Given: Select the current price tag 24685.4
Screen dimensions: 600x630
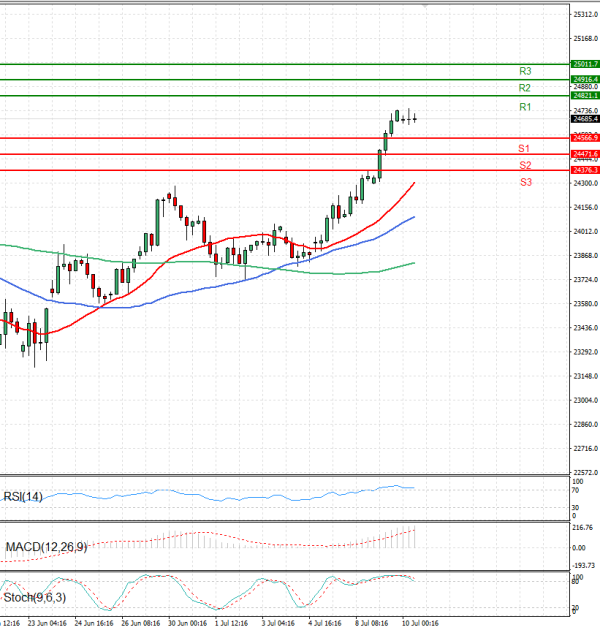Looking at the screenshot, I should [x=585, y=119].
